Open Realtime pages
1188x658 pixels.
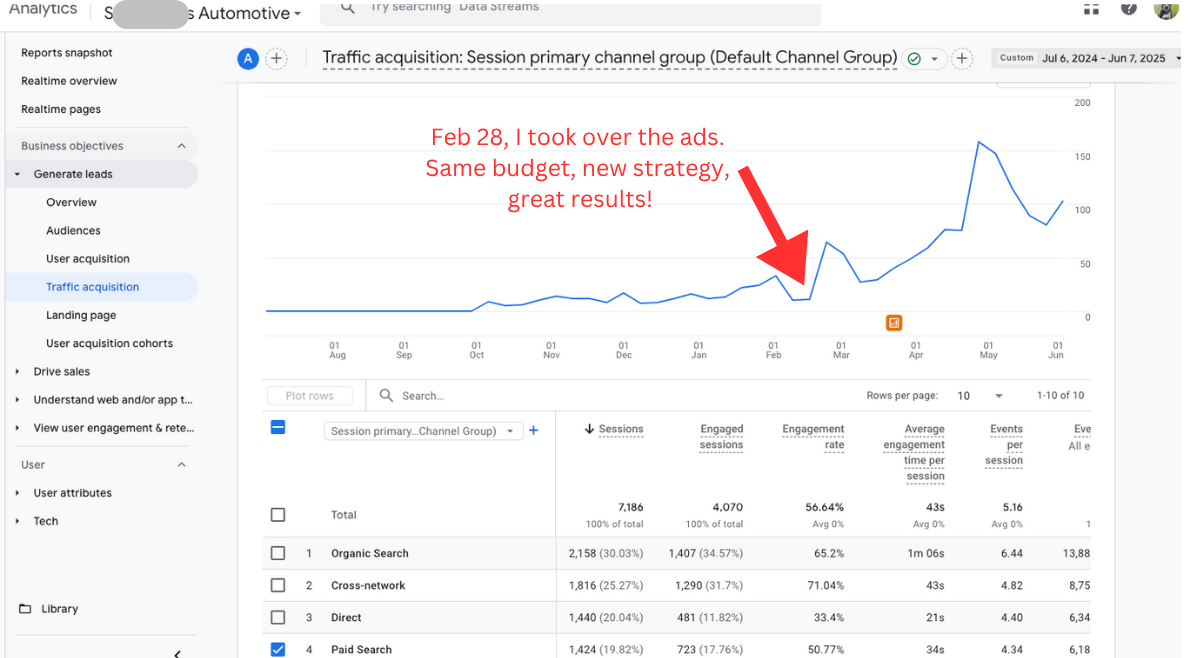click(x=61, y=109)
